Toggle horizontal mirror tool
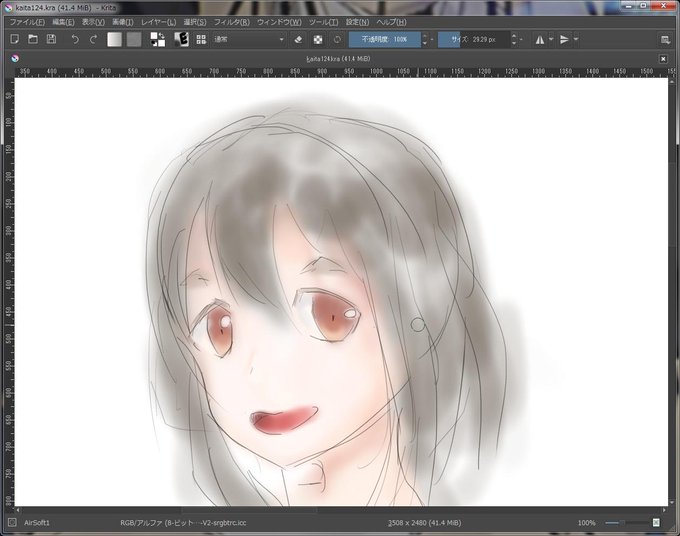Viewport: 680px width, 536px height. pos(539,39)
